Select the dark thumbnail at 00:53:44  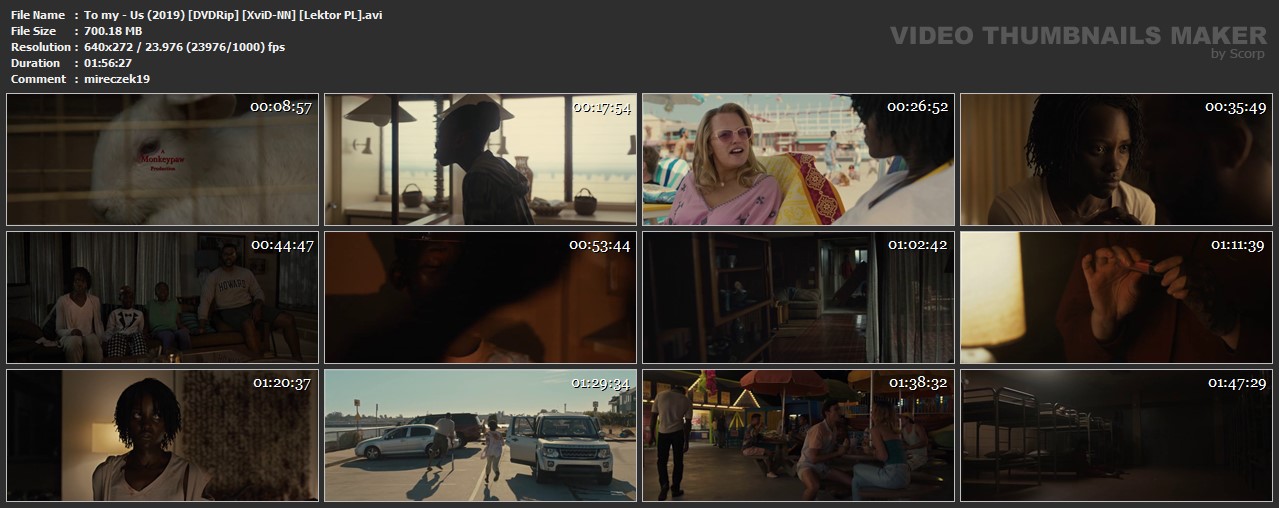click(480, 297)
